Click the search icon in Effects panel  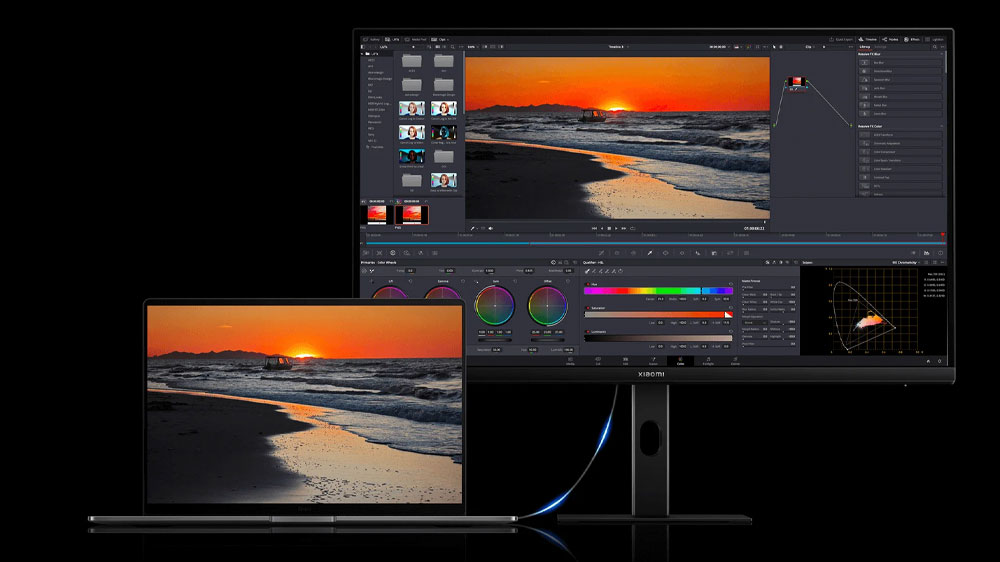934,47
